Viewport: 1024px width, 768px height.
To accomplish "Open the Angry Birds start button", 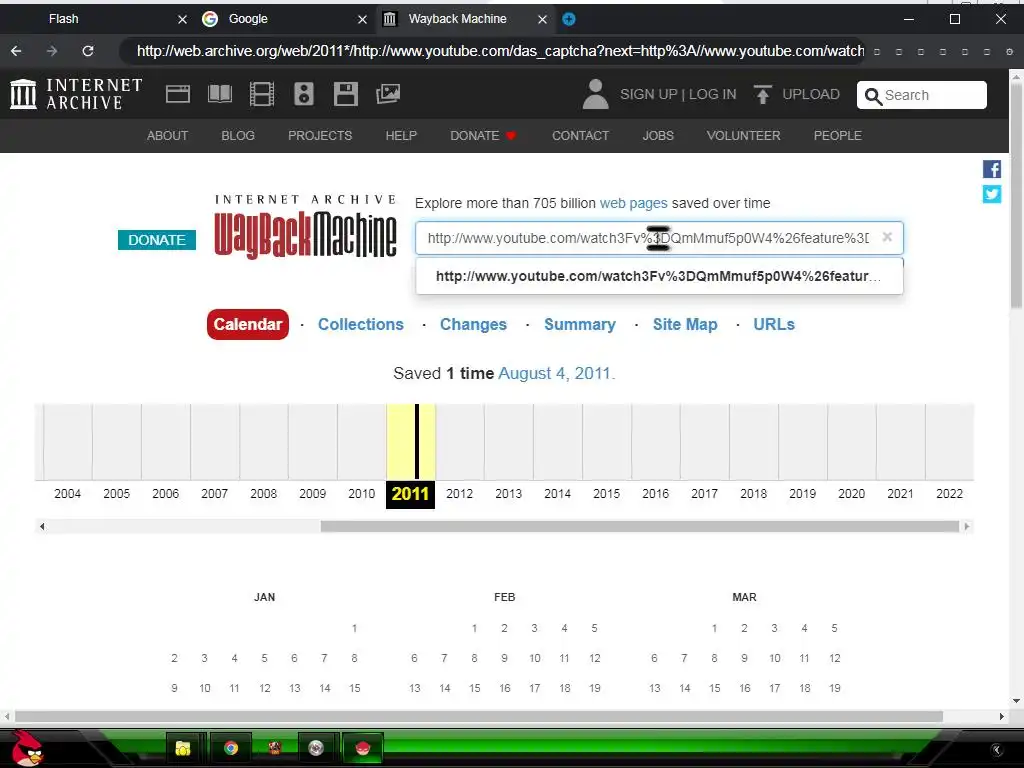I will tap(27, 748).
